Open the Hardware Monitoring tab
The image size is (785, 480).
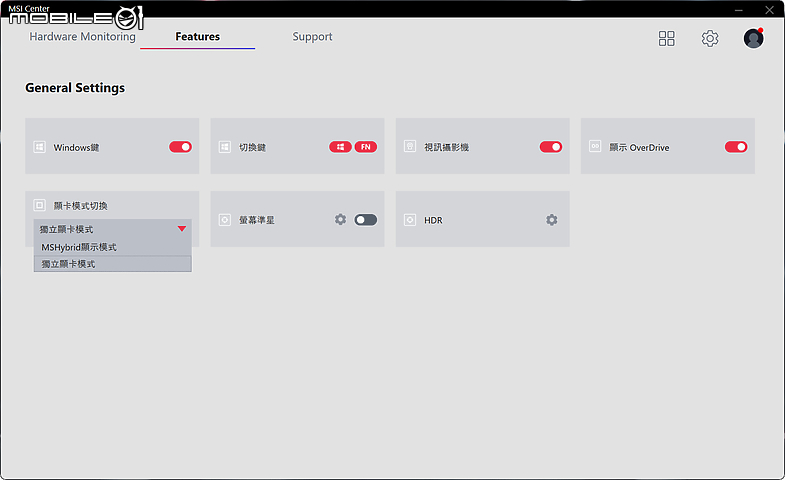pos(82,37)
